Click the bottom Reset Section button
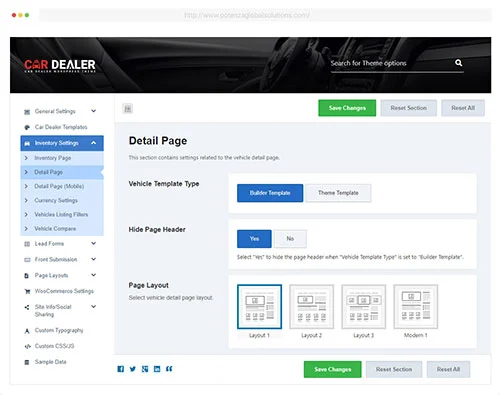Screen dimensions: 500x395 click(394, 369)
